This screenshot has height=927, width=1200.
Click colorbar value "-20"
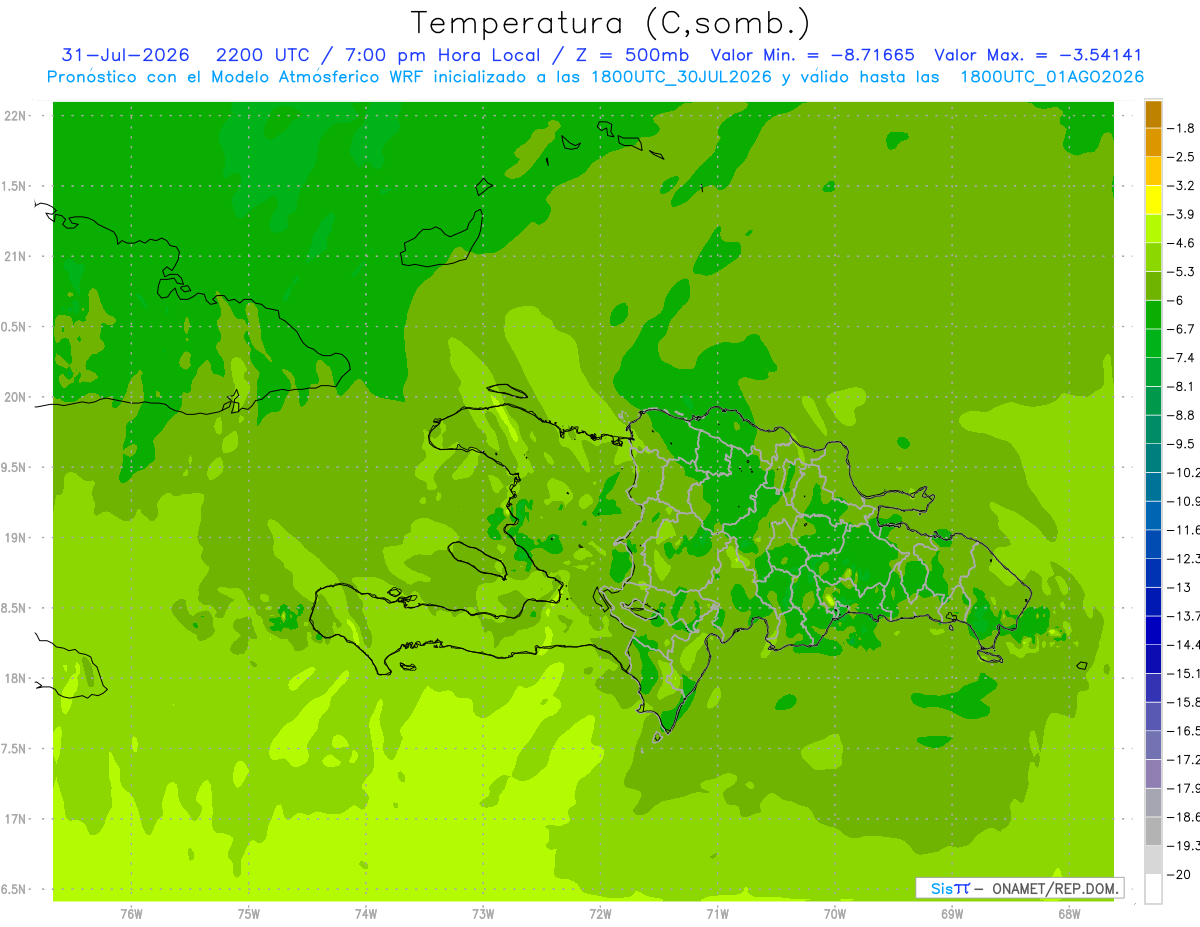click(x=1179, y=874)
